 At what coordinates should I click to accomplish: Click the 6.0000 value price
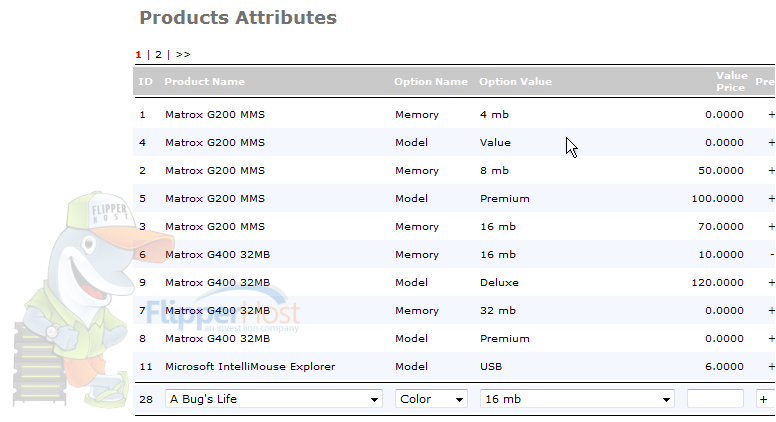724,367
